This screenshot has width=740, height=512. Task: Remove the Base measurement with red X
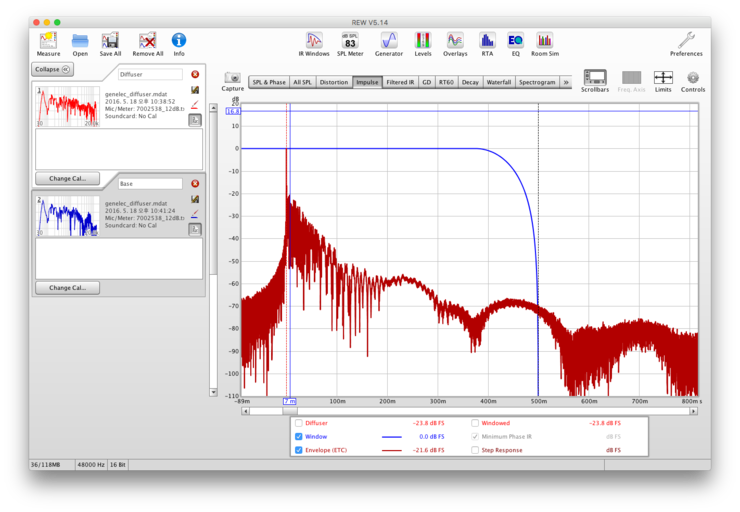(195, 184)
